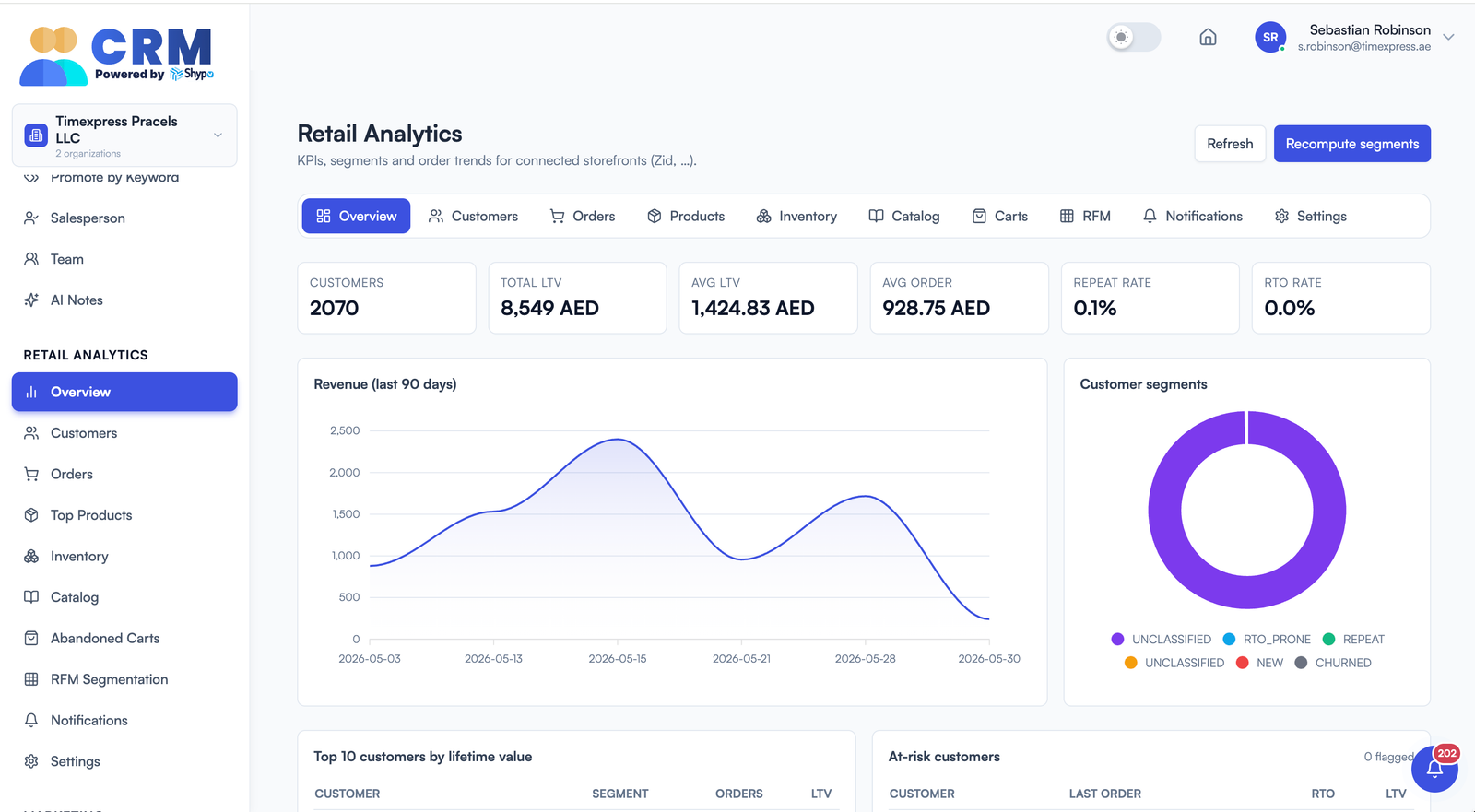This screenshot has width=1475, height=812.
Task: Click the sidebar Customers icon
Action: click(x=31, y=433)
